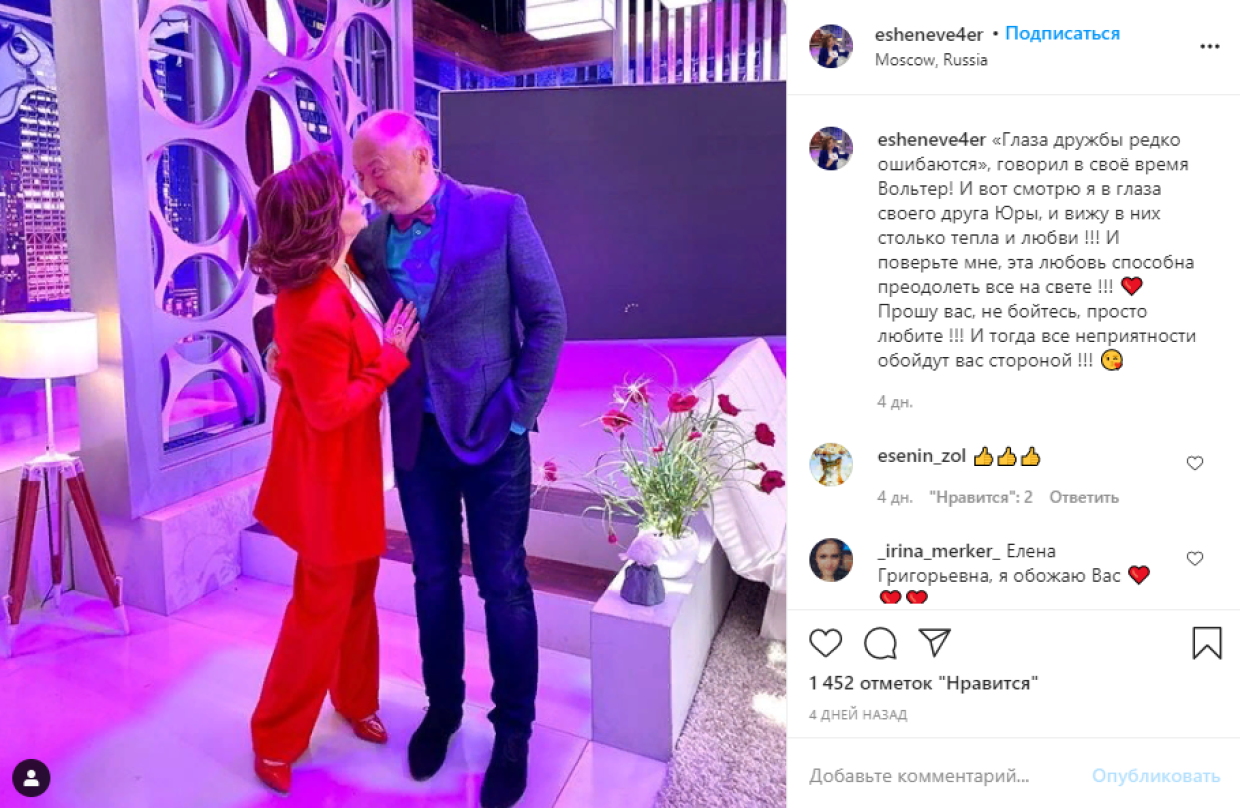
Task: Like the _irina_merker_ comment
Action: pyautogui.click(x=1194, y=558)
